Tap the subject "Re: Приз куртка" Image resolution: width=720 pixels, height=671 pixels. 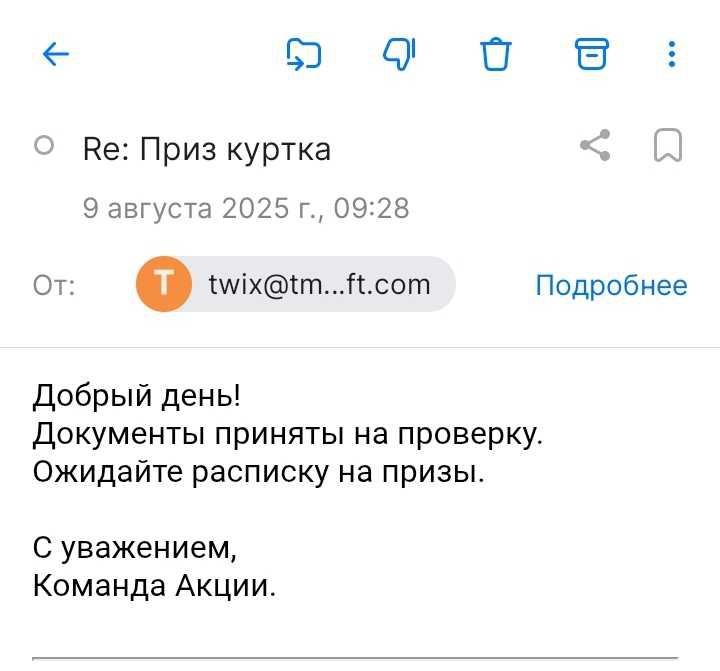click(207, 149)
